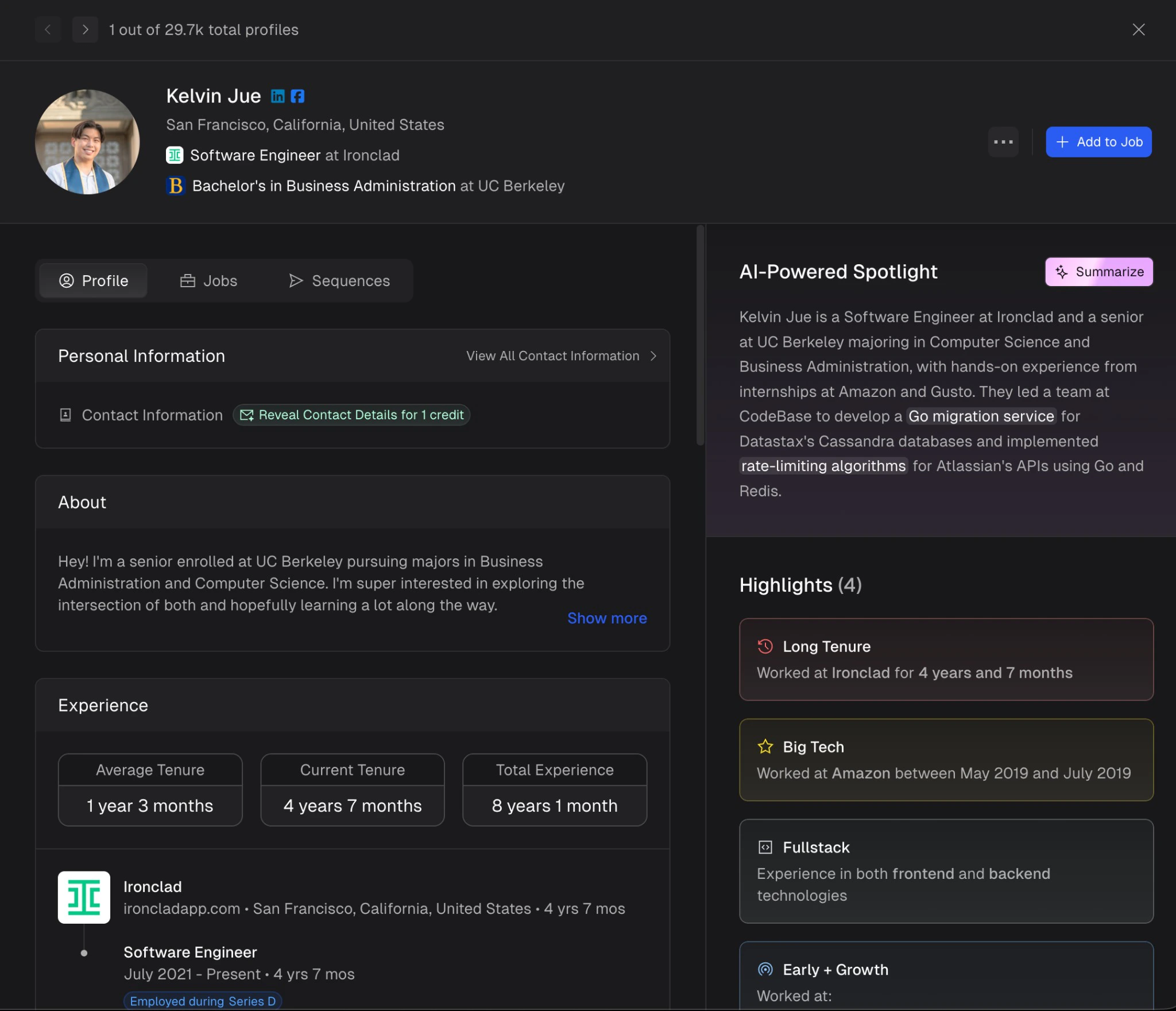Open the Big Tech highlight card
The height and width of the screenshot is (1011, 1176).
click(x=946, y=760)
